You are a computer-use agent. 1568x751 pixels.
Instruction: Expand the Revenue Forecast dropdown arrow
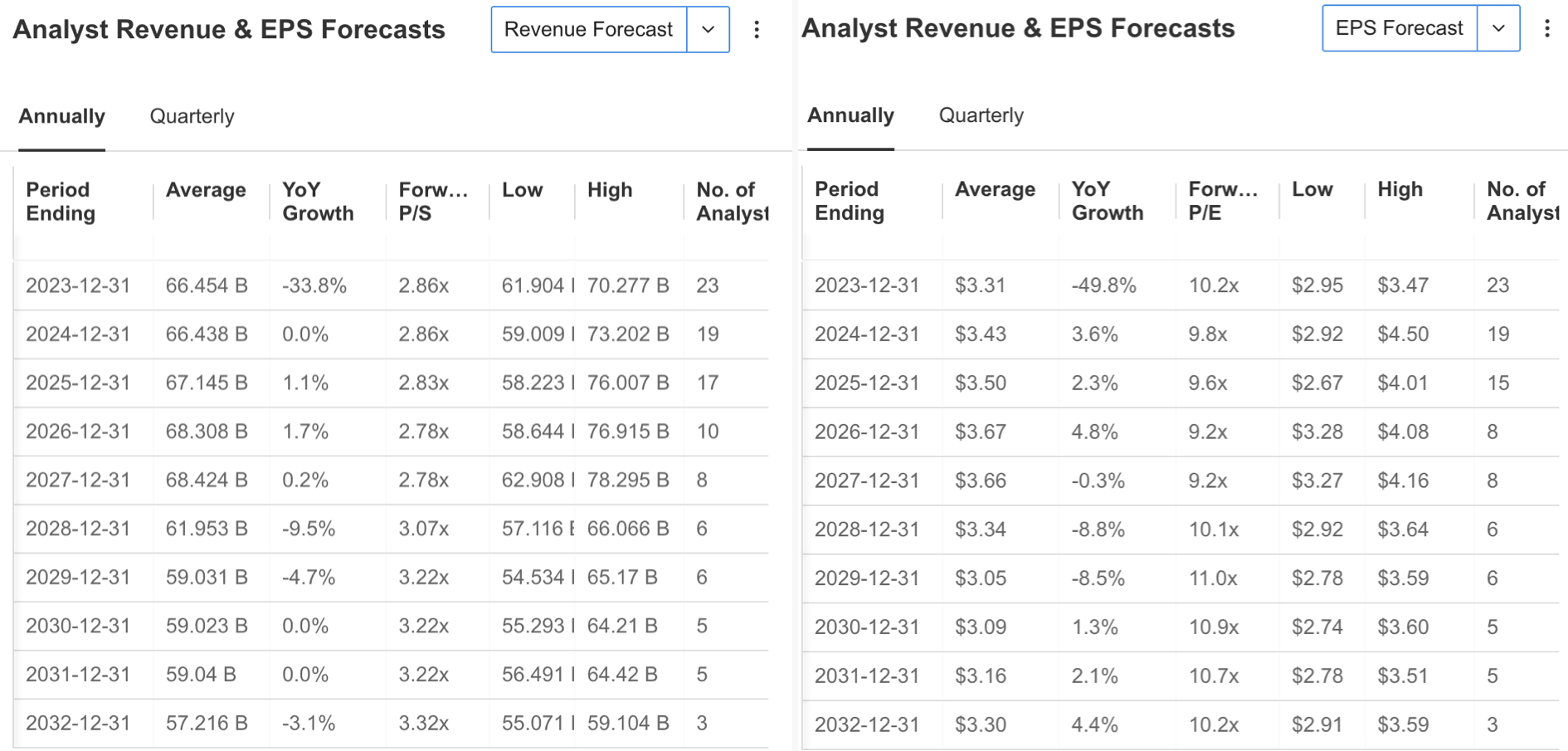(709, 30)
